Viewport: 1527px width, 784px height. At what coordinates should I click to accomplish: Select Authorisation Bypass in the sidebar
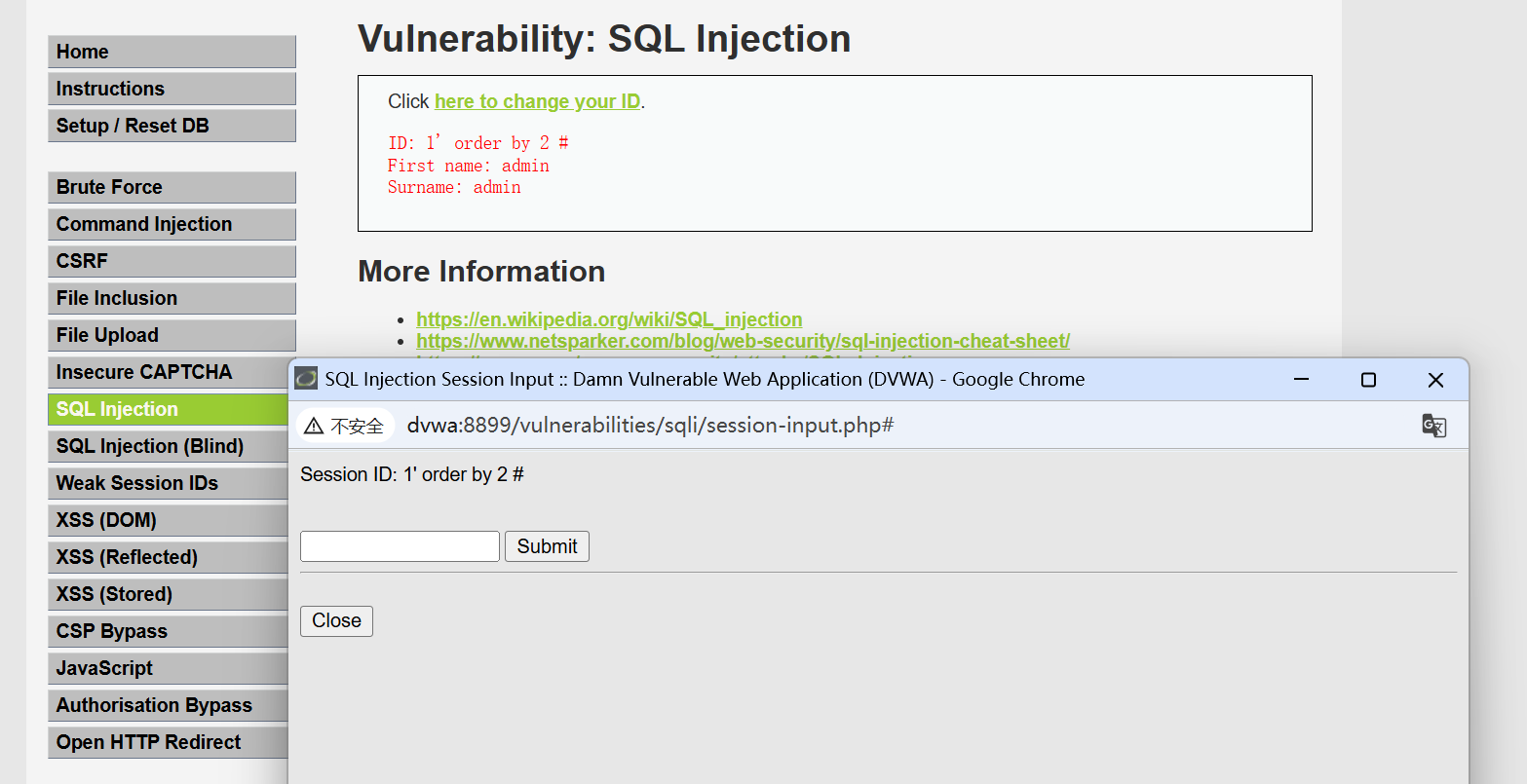click(168, 705)
